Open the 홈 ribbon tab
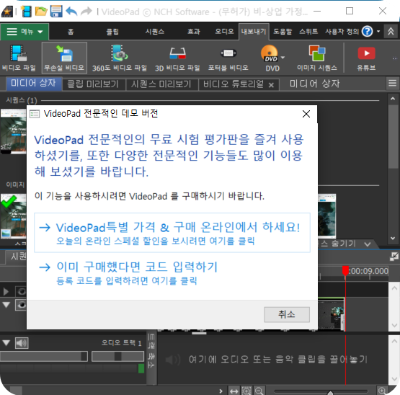Screen dimensions: 400x395 point(71,32)
